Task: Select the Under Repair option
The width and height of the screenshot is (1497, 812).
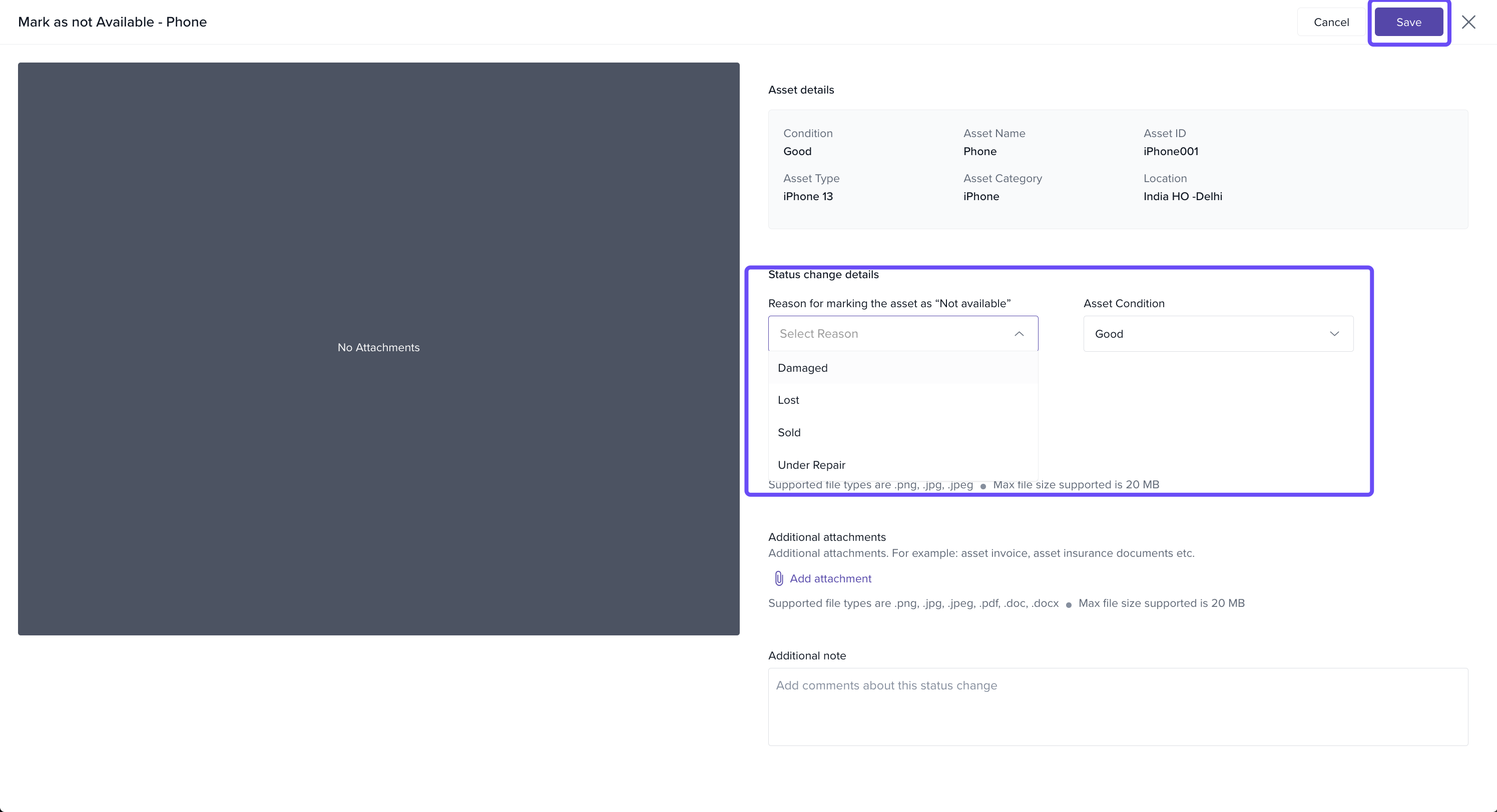Action: 811,465
